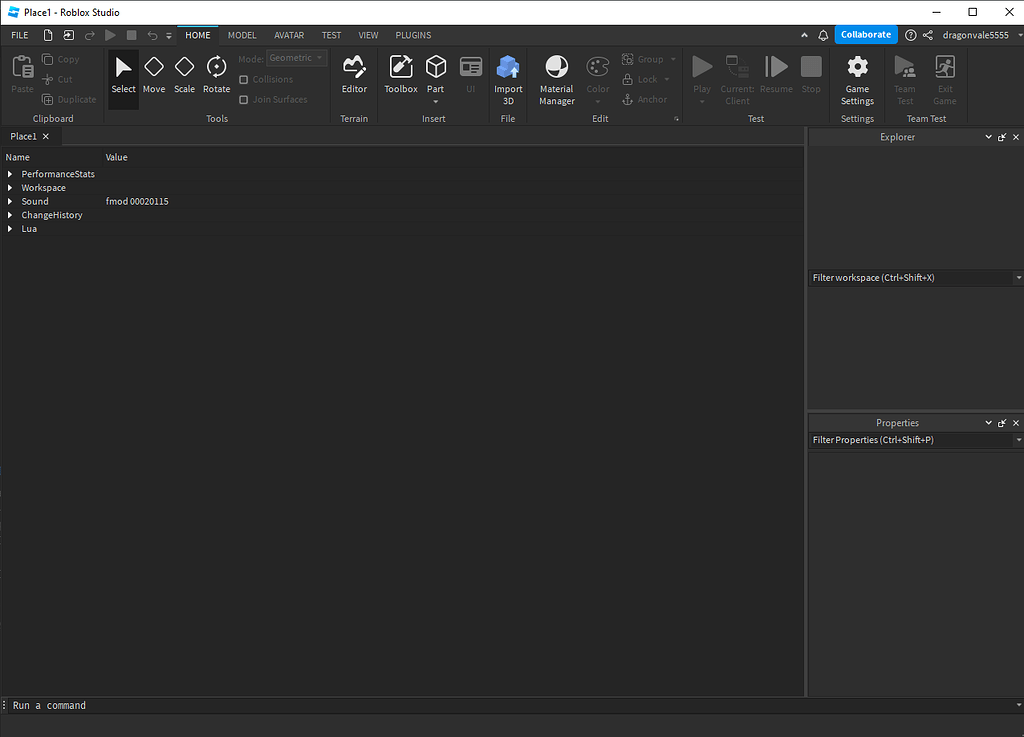
Task: Activate the Move tool
Action: tap(153, 76)
